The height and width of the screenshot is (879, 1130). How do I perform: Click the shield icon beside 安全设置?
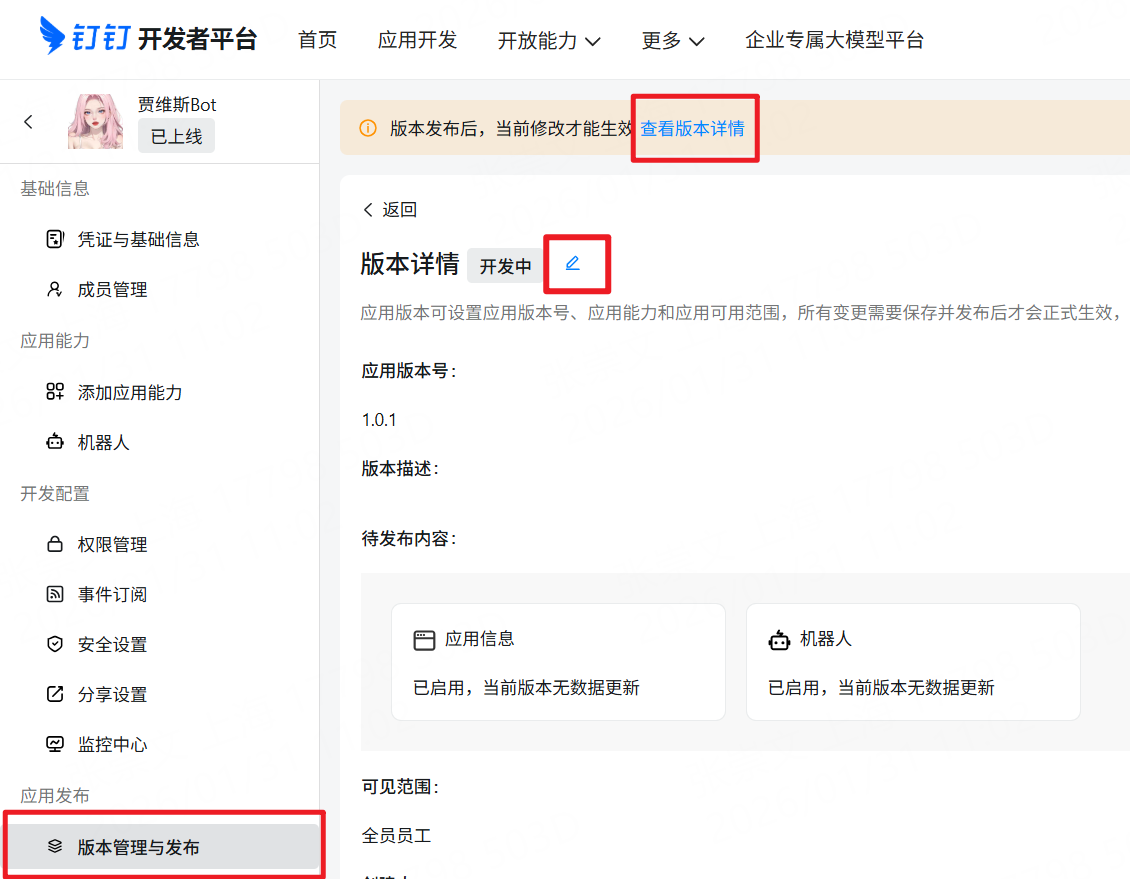tap(55, 644)
